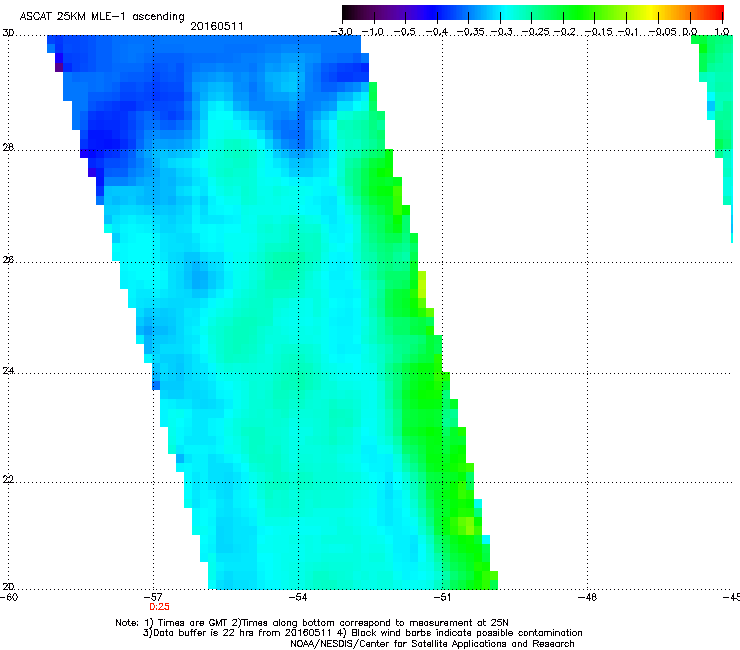Image resolution: width=740 pixels, height=650 pixels.
Task: Click the longitude axis label '-54'
Action: [298, 597]
